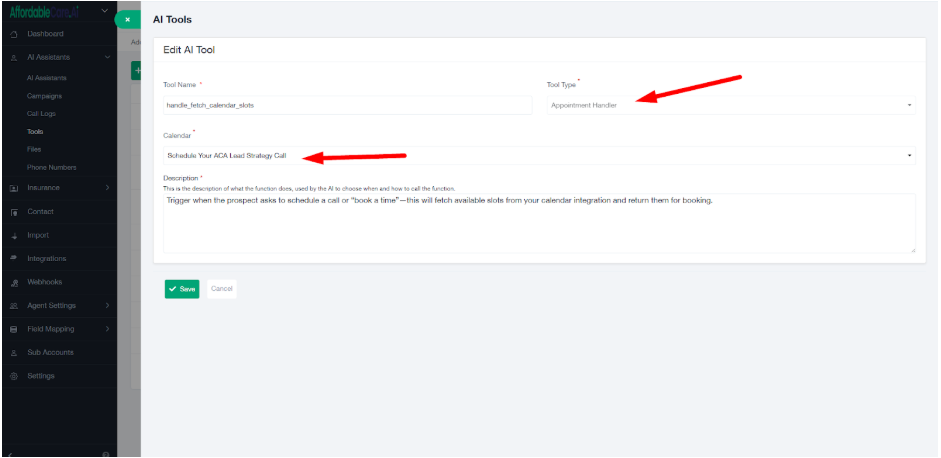
Task: Expand the Agent Settings sidebar menu
Action: (107, 306)
